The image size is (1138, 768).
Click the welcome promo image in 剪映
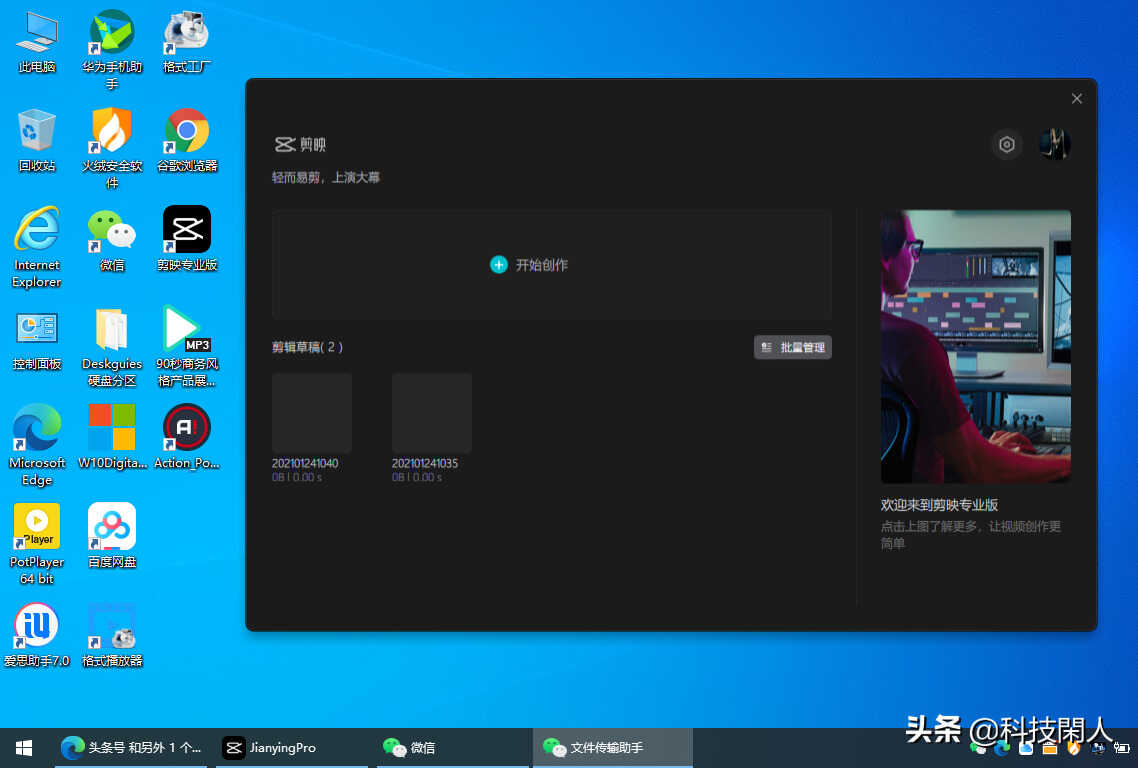(975, 347)
